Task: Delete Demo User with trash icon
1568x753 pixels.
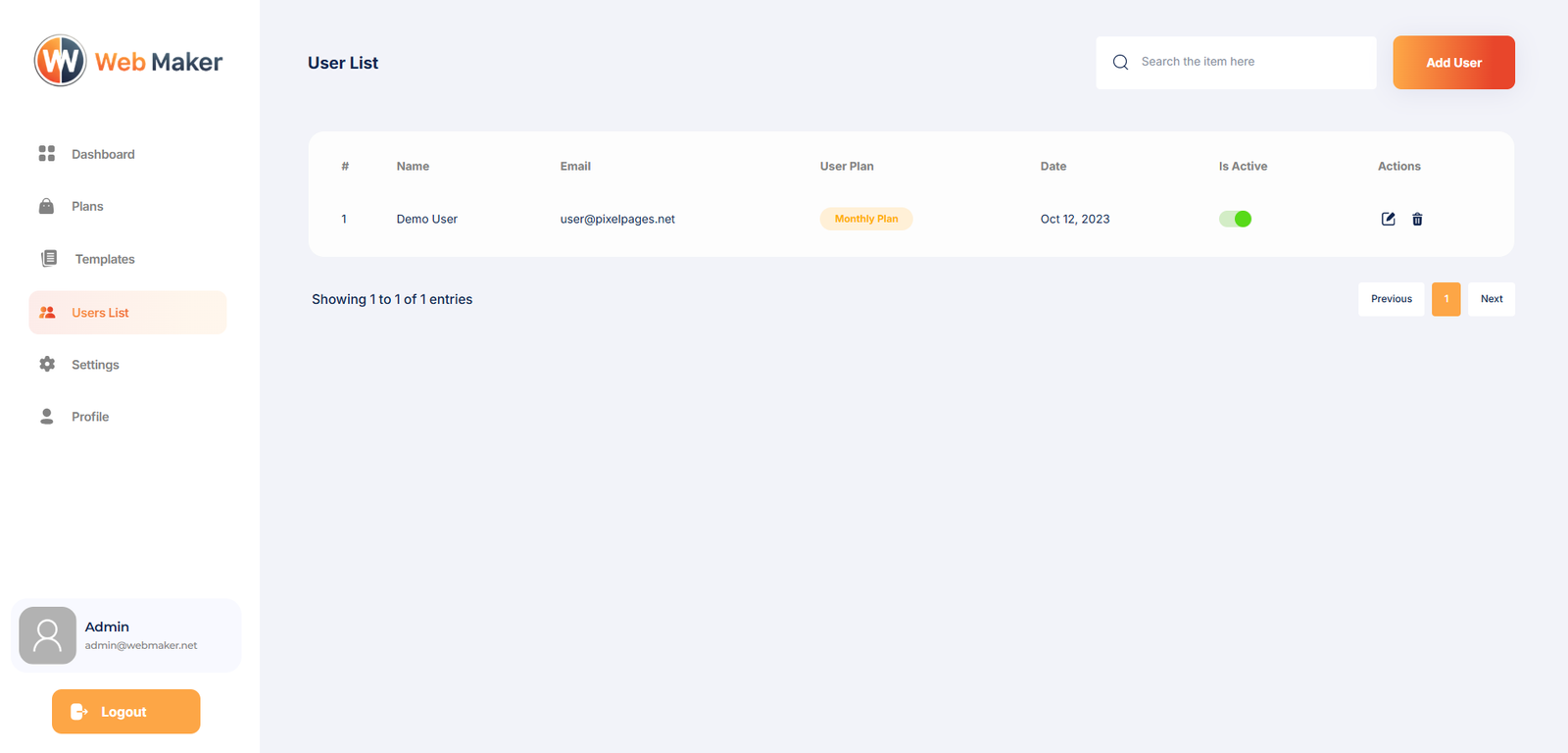Action: [x=1417, y=219]
